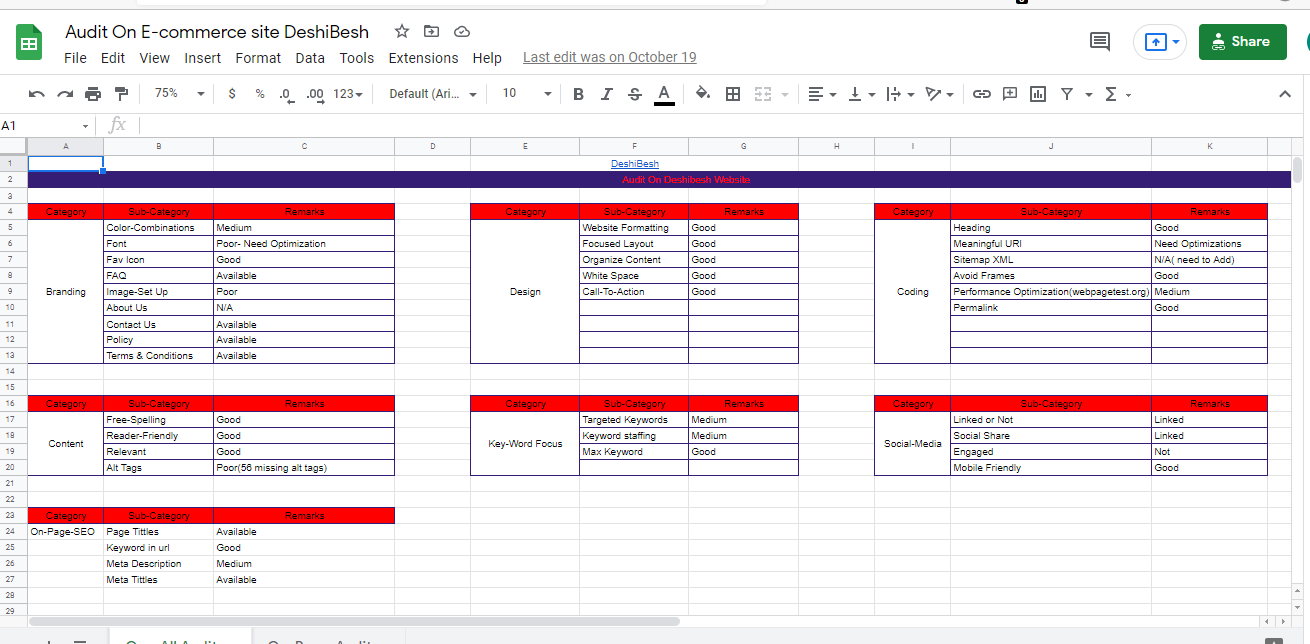Open the Help menu
The height and width of the screenshot is (644, 1310).
pyautogui.click(x=487, y=58)
